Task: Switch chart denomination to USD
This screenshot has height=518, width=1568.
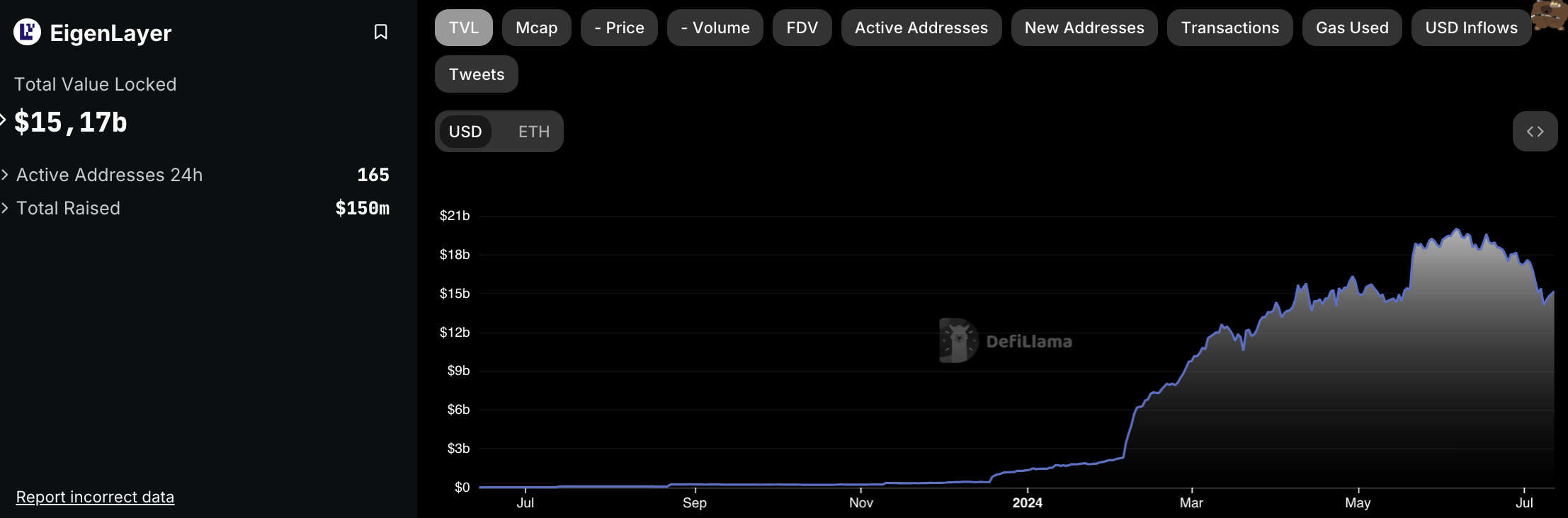Action: click(465, 132)
